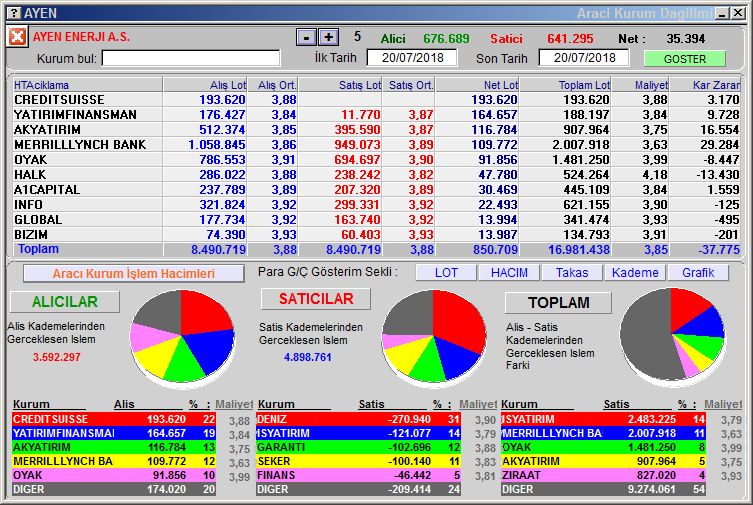Click the Son Tarih date field
Viewport: 753px width, 505px height.
pos(584,58)
